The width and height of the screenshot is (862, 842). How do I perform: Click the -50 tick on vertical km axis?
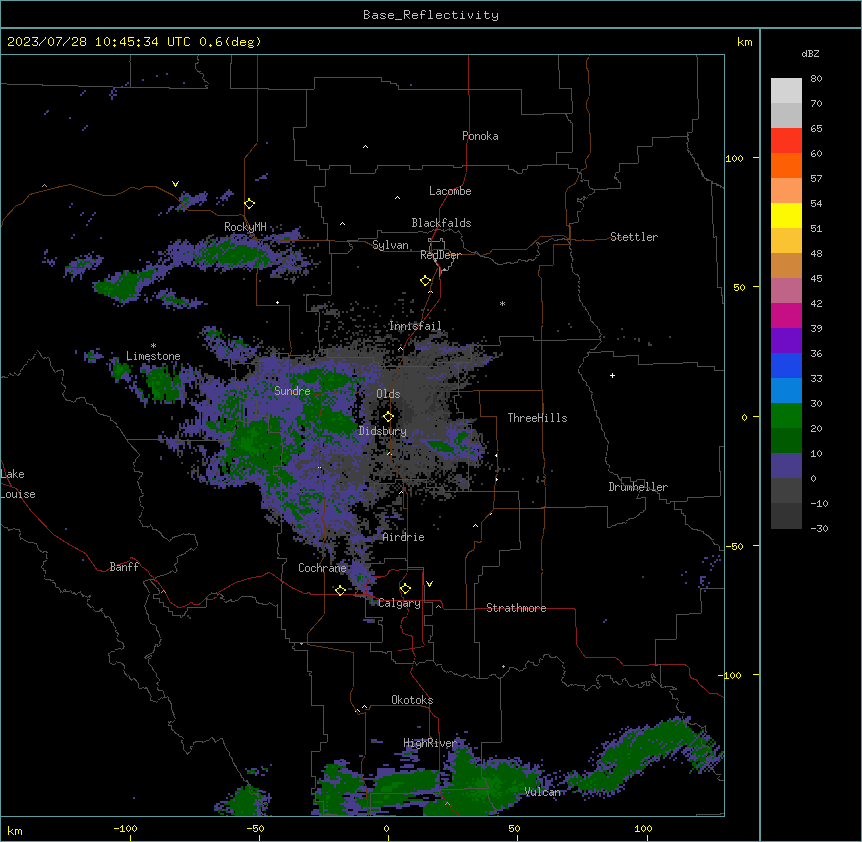(734, 546)
